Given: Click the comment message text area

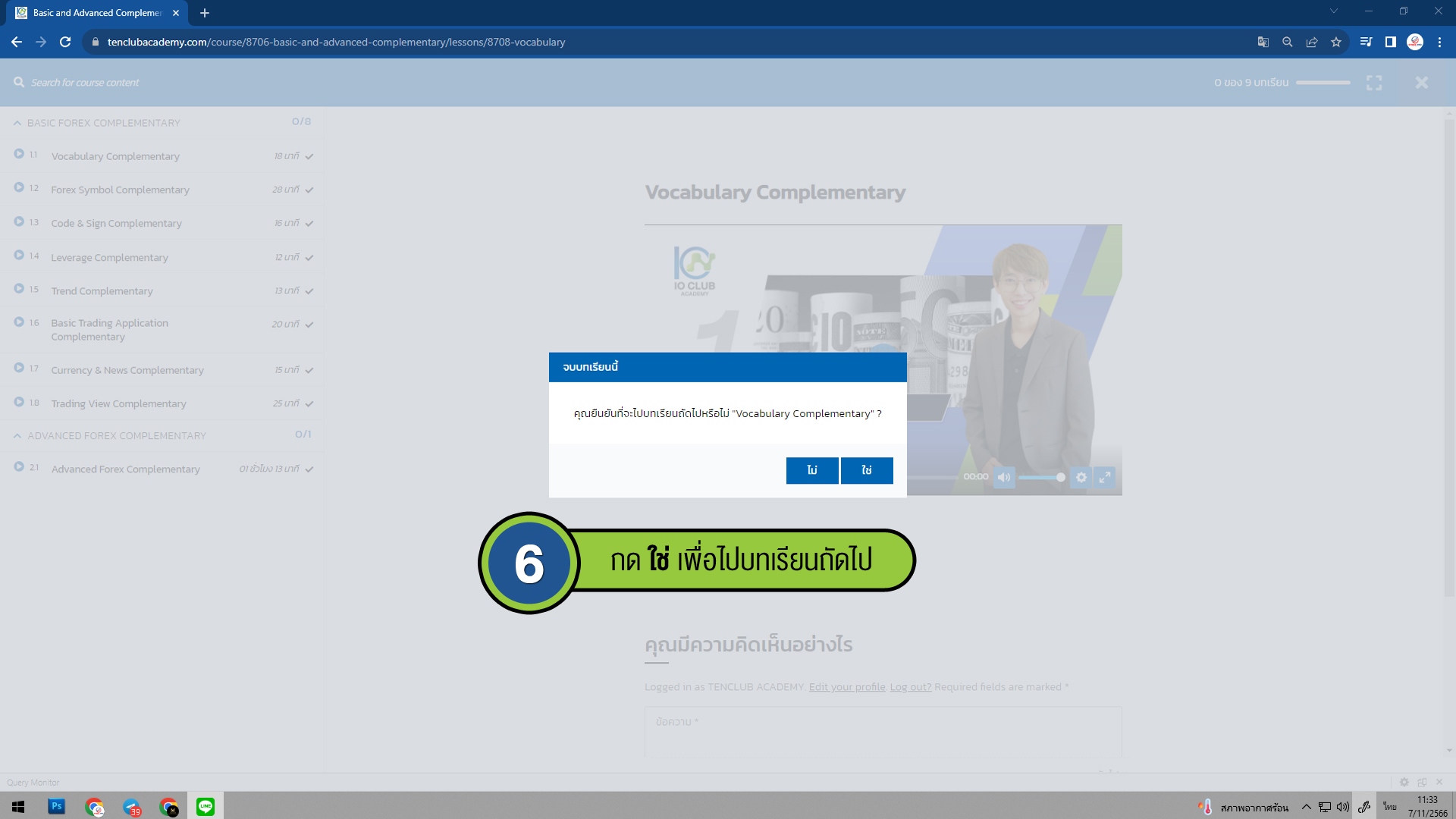Looking at the screenshot, I should tap(883, 732).
